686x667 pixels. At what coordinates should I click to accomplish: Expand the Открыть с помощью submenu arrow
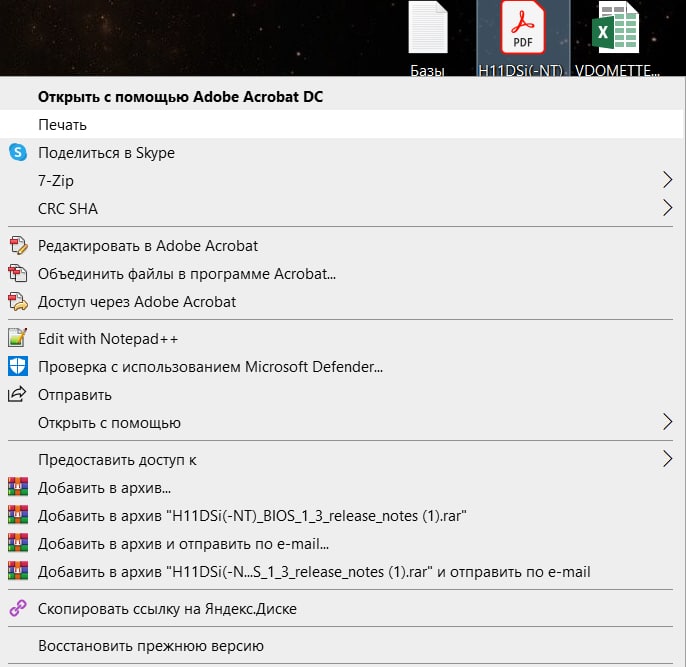667,422
